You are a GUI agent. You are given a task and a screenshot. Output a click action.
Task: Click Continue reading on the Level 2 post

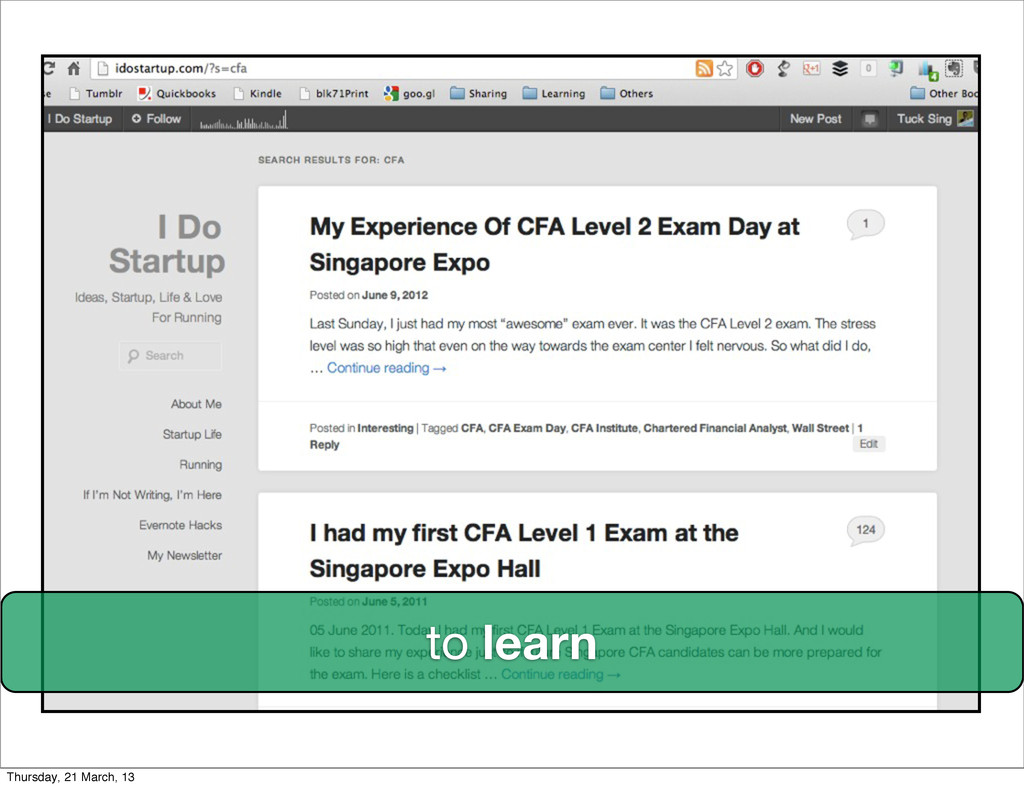click(387, 368)
